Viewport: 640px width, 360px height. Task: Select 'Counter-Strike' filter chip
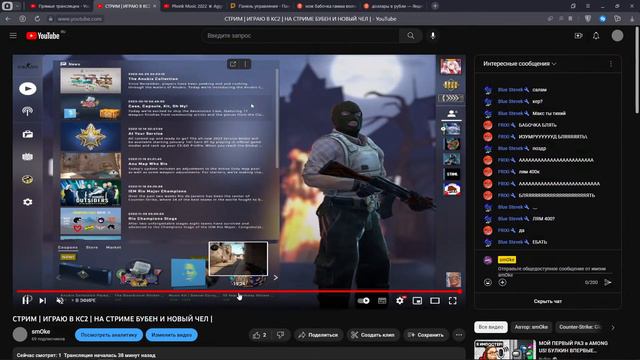[x=580, y=327]
